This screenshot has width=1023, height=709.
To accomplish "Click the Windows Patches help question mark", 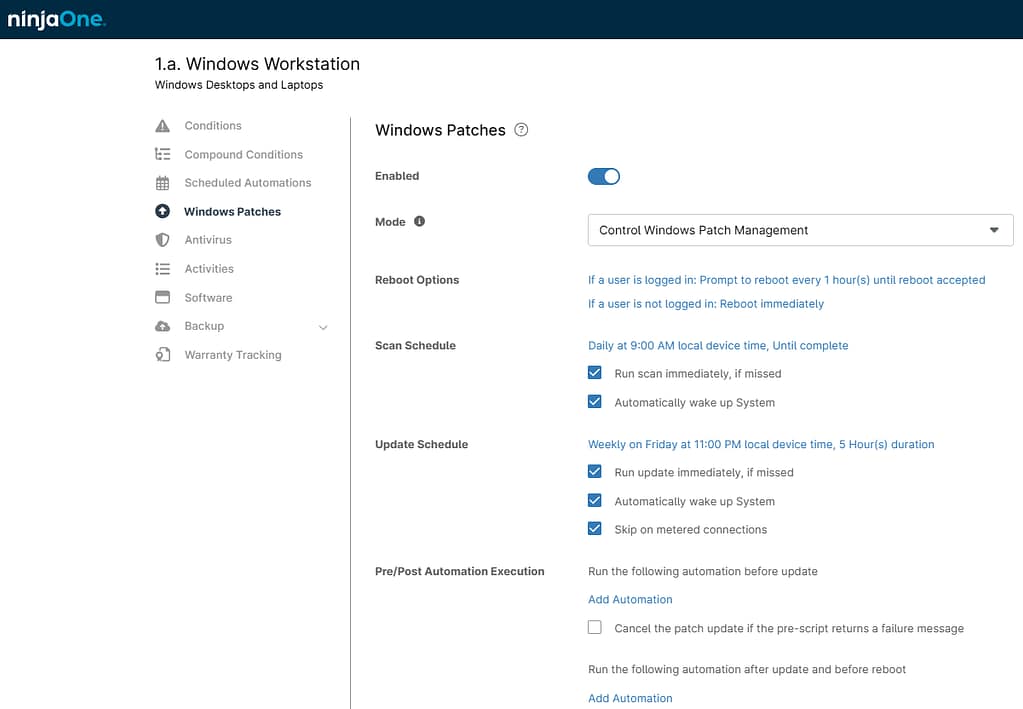I will (x=520, y=129).
